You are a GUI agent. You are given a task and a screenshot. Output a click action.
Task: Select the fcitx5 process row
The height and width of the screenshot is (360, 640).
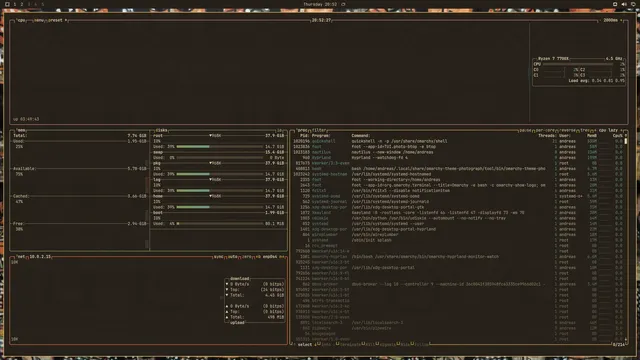coord(458,191)
